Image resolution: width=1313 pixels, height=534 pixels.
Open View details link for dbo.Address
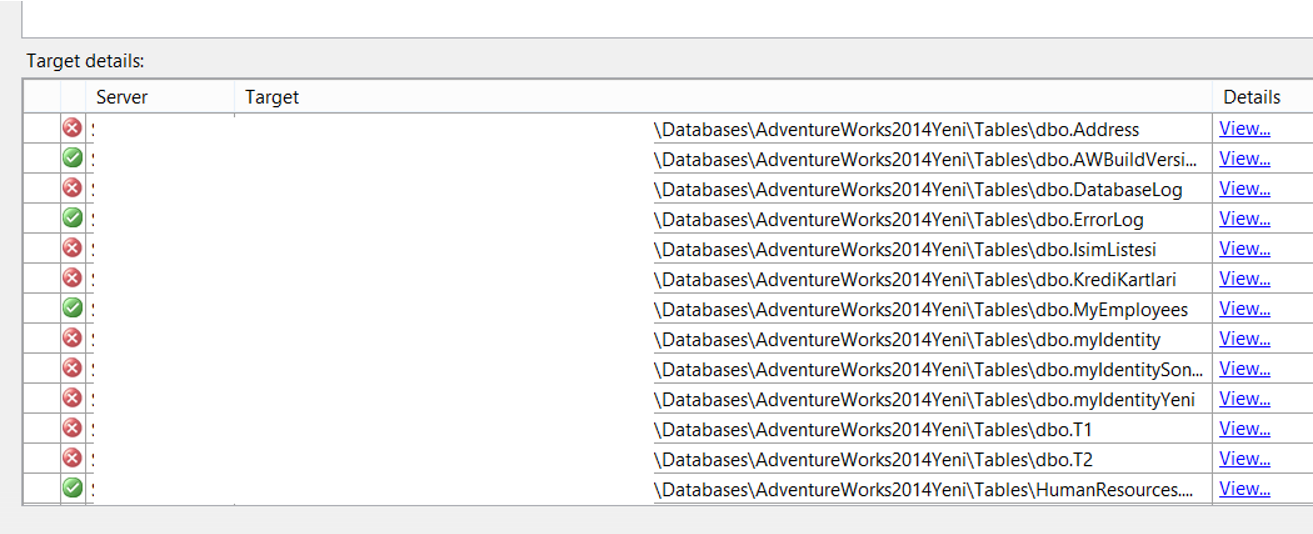pos(1245,129)
